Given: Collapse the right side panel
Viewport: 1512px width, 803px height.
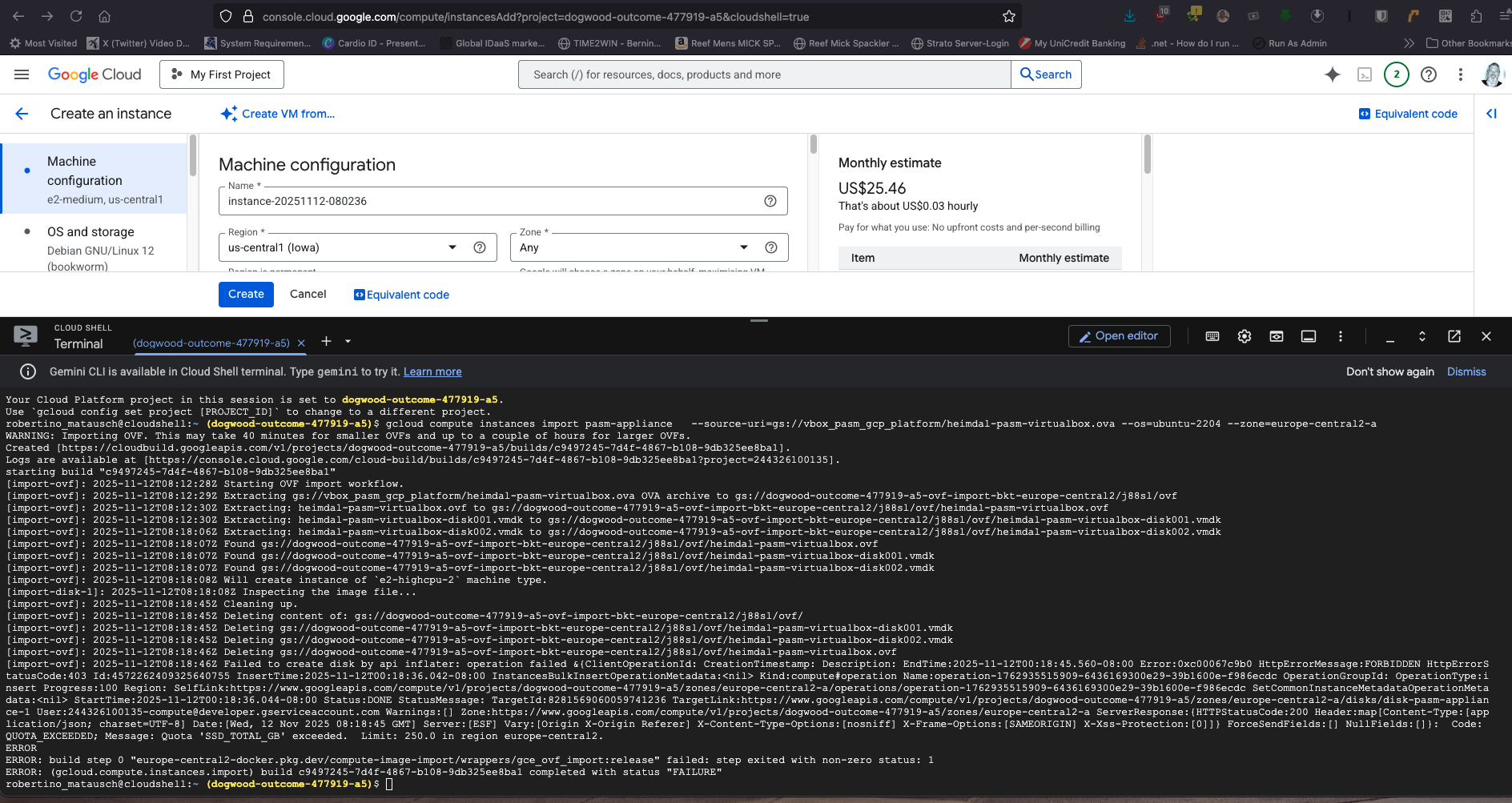Looking at the screenshot, I should (x=1491, y=114).
